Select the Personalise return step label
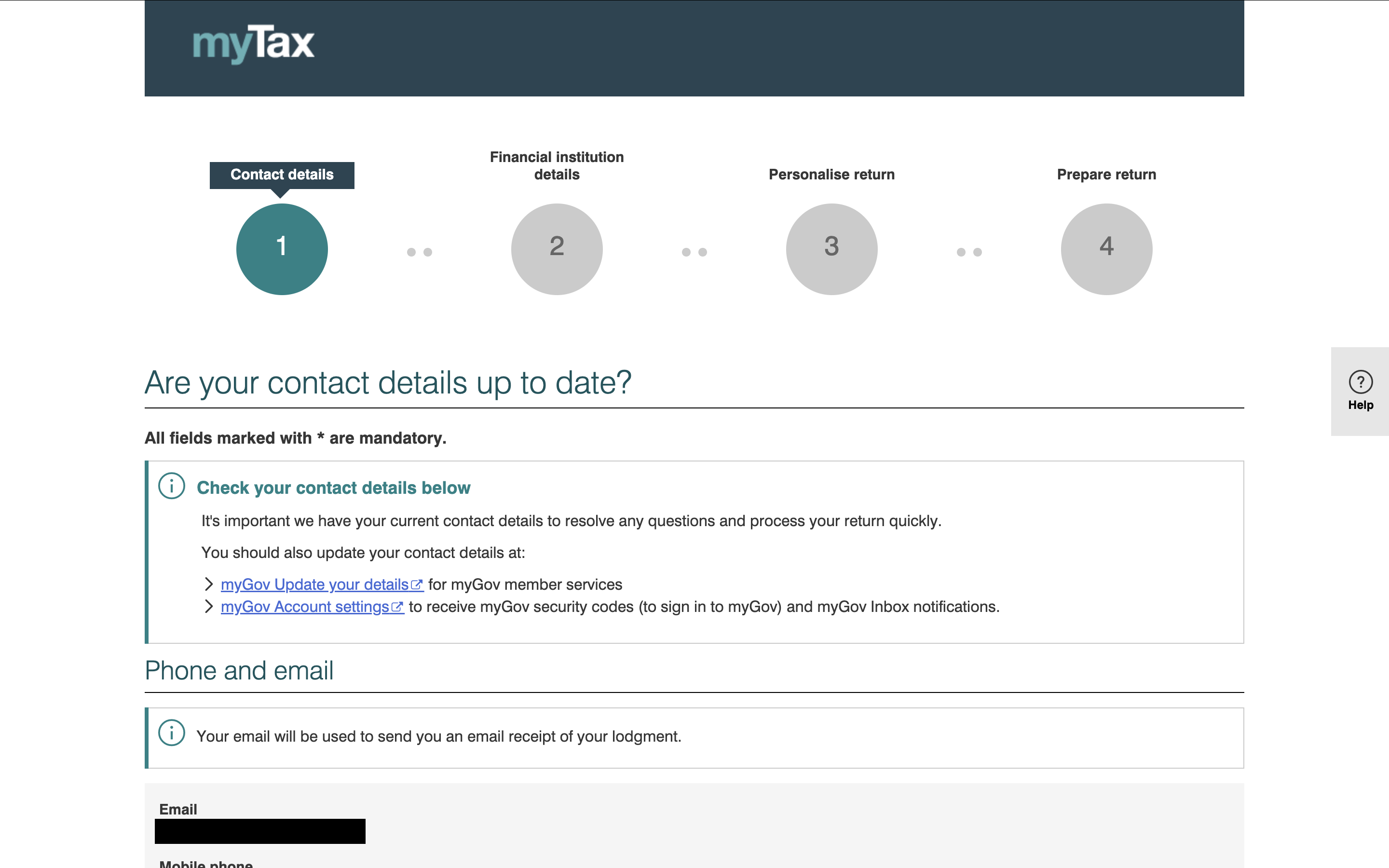 [x=831, y=175]
